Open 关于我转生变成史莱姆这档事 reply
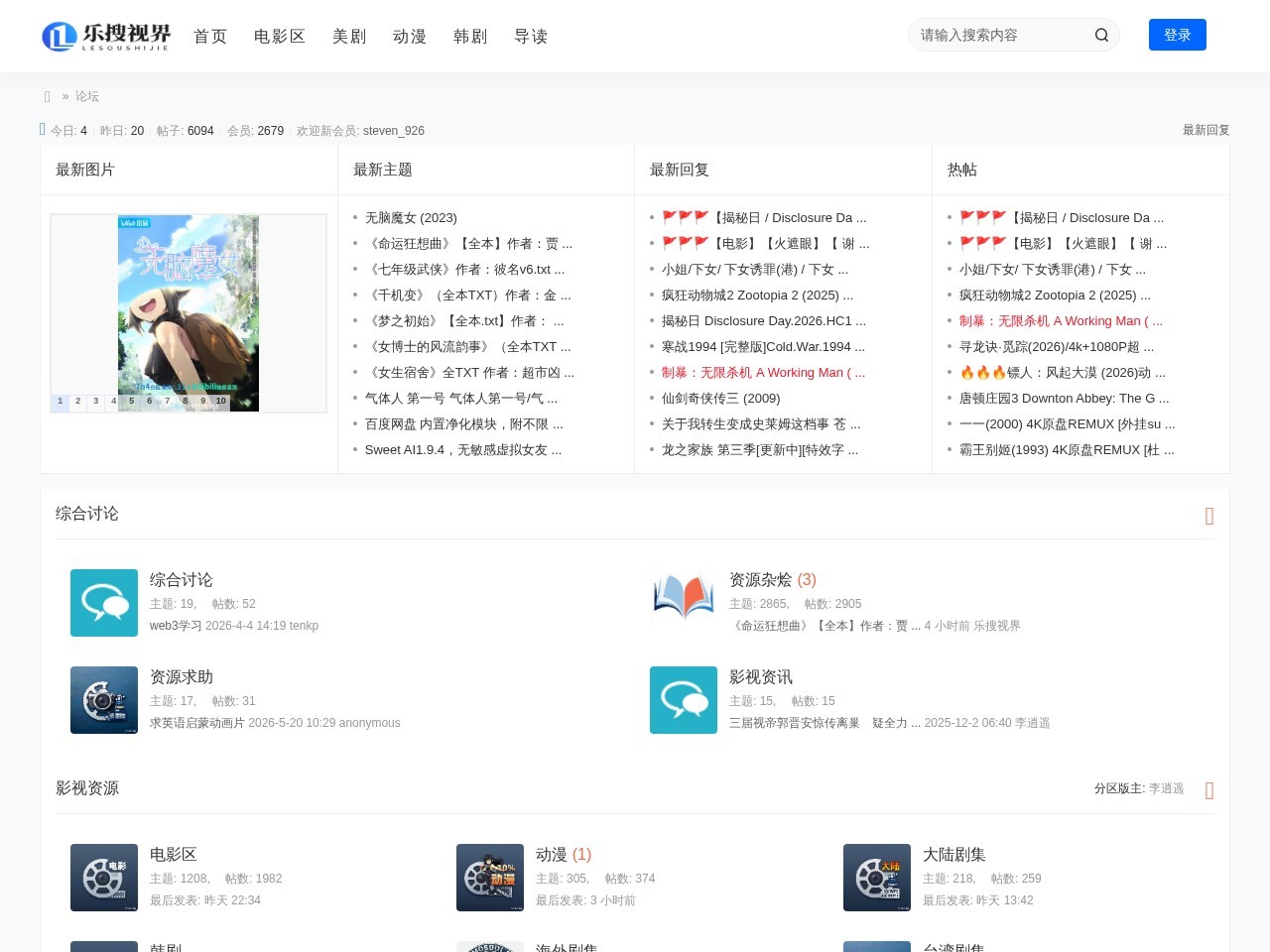The height and width of the screenshot is (952, 1270). 761,423
